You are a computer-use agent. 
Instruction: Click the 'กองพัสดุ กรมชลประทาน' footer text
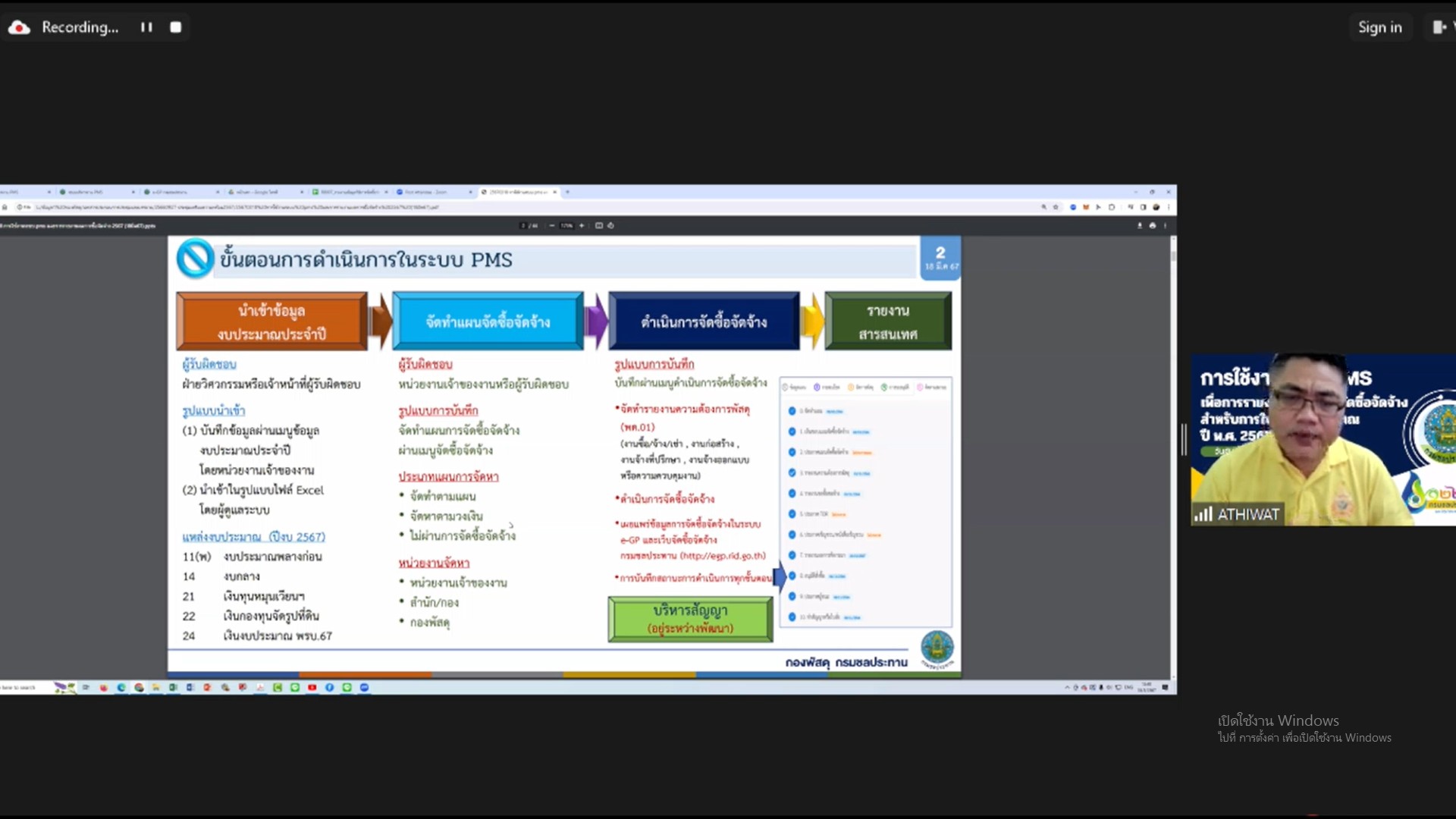click(x=846, y=662)
